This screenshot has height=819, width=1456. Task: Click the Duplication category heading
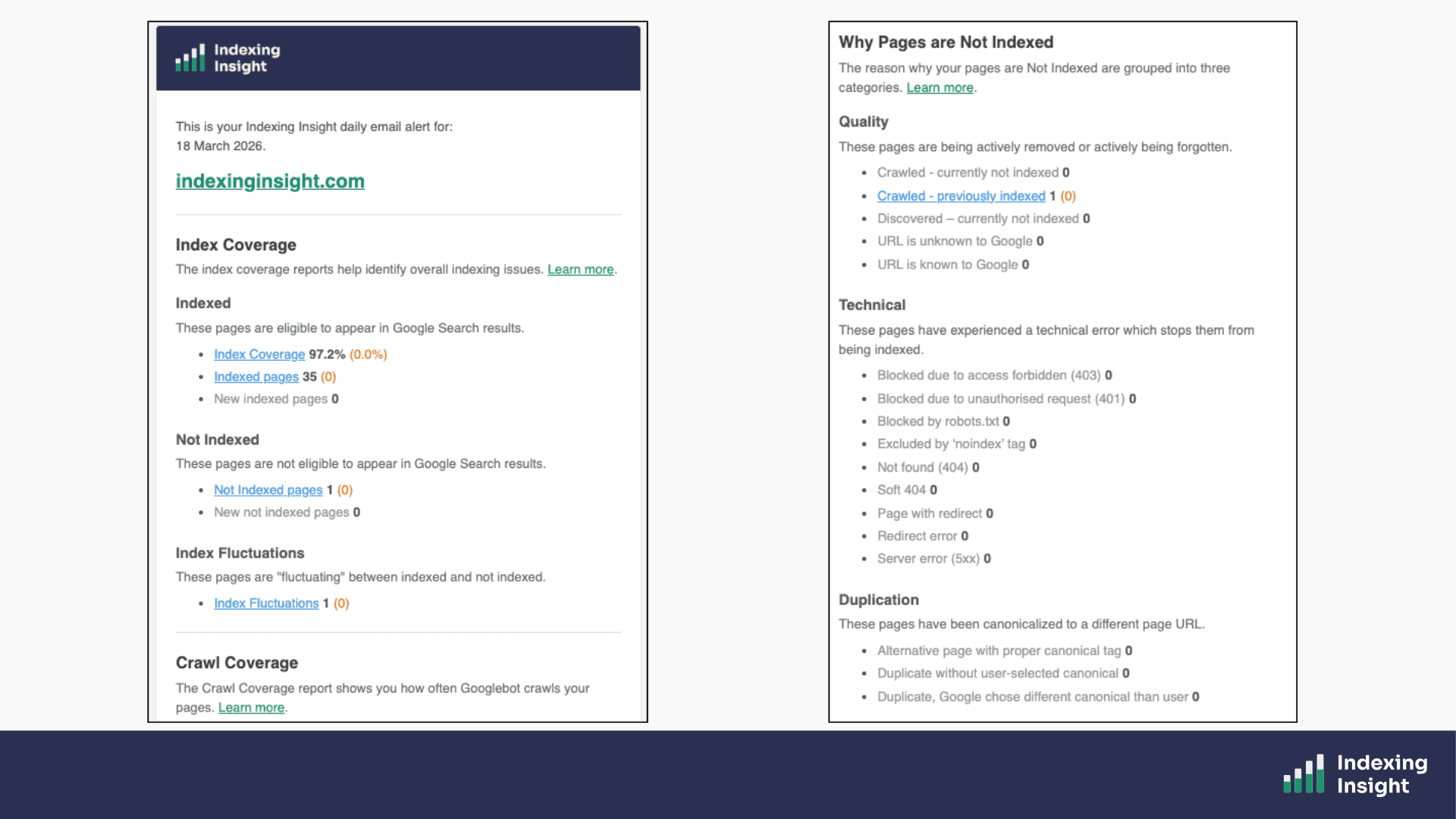(x=878, y=600)
